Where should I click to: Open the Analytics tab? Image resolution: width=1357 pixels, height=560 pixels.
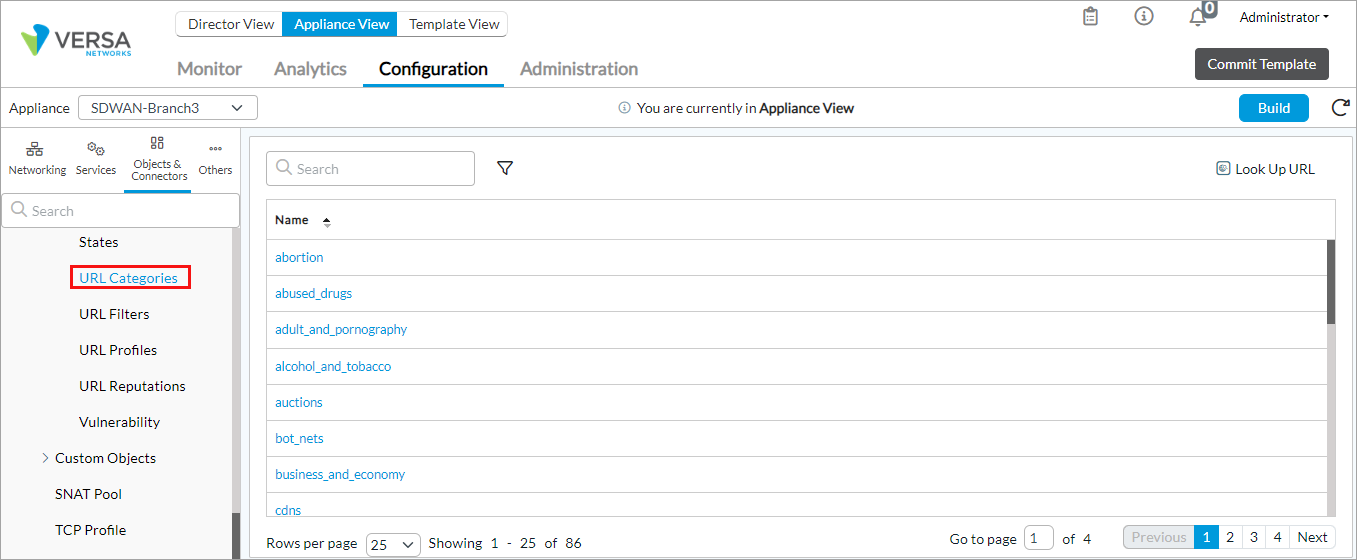click(310, 69)
